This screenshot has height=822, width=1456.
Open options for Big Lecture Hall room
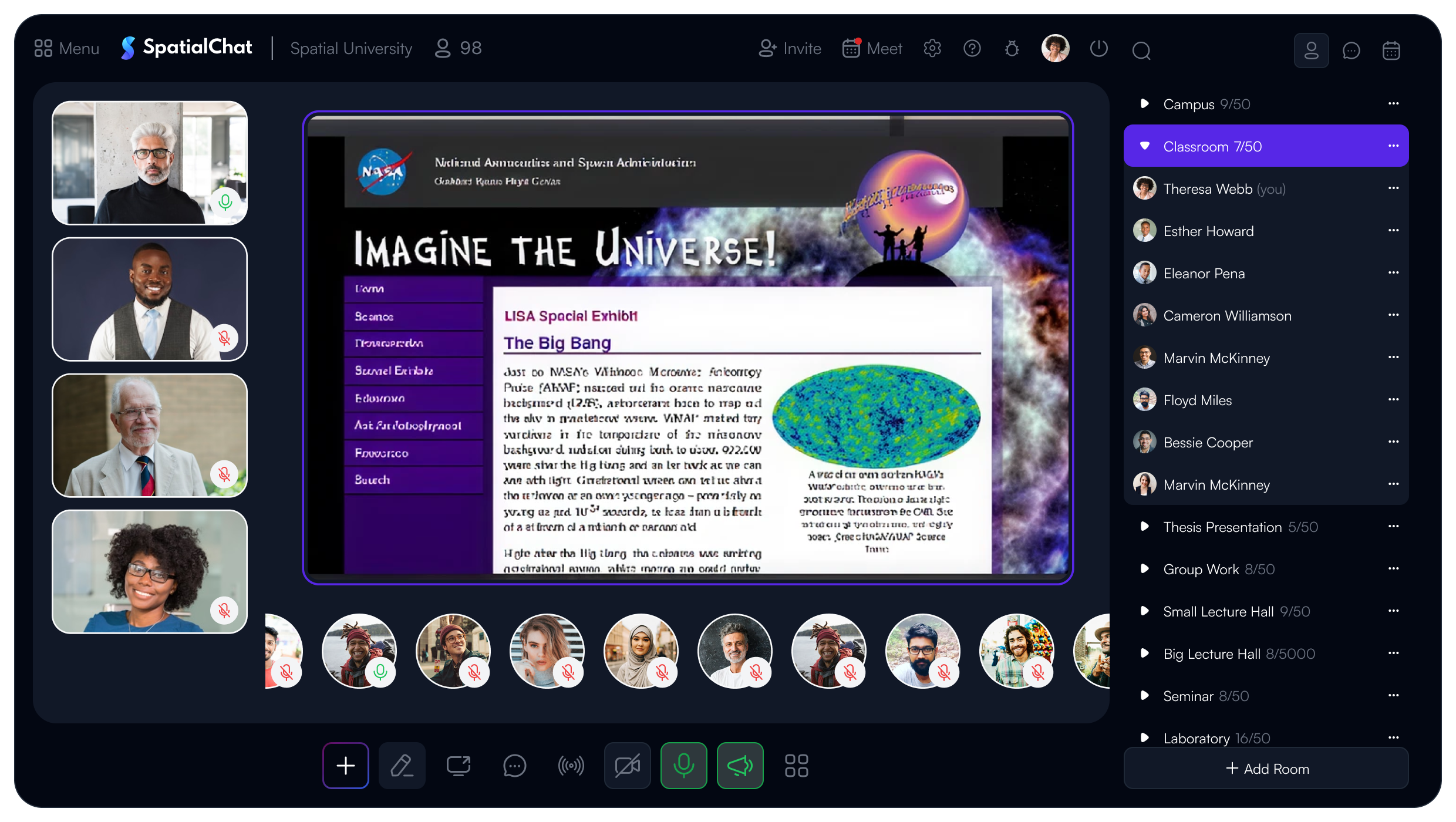click(x=1394, y=653)
